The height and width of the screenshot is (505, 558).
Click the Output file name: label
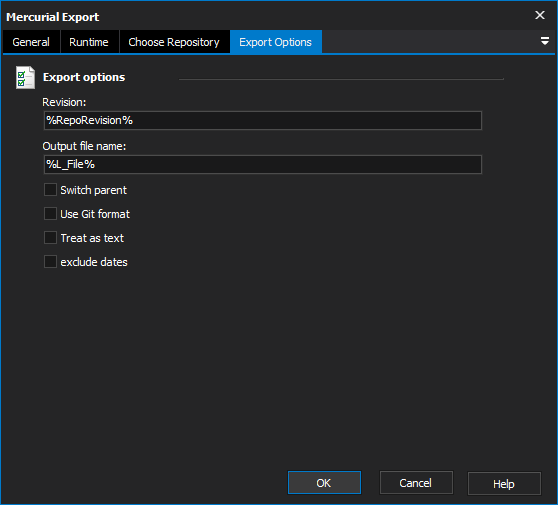84,146
